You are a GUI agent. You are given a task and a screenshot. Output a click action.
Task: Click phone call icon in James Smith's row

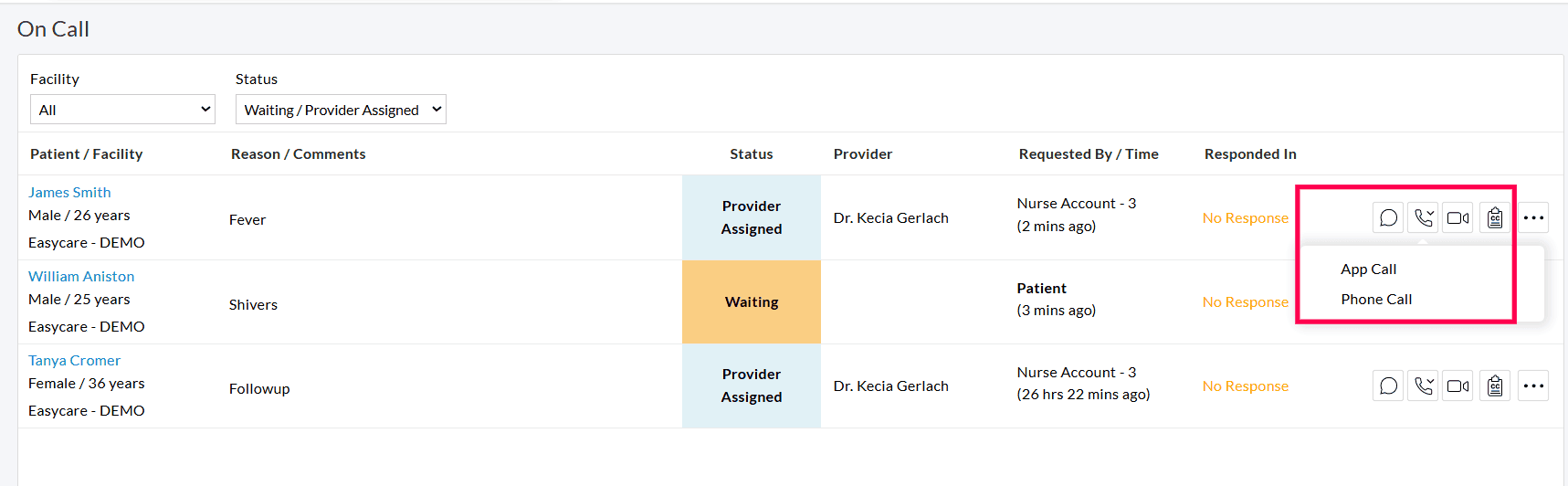tap(1423, 217)
